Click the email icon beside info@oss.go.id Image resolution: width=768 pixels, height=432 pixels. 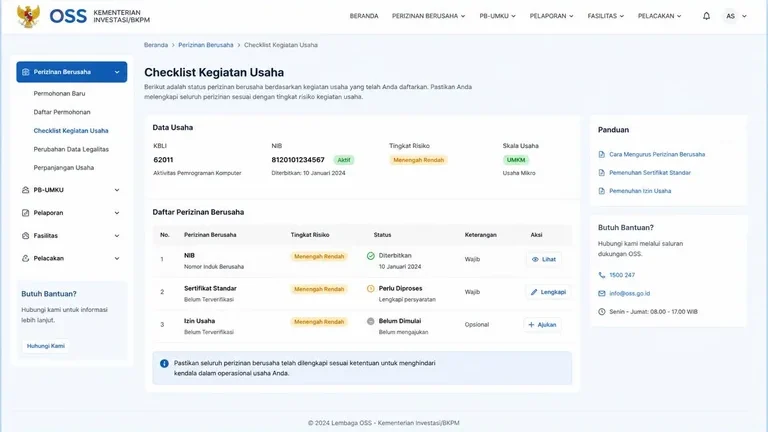coord(601,293)
